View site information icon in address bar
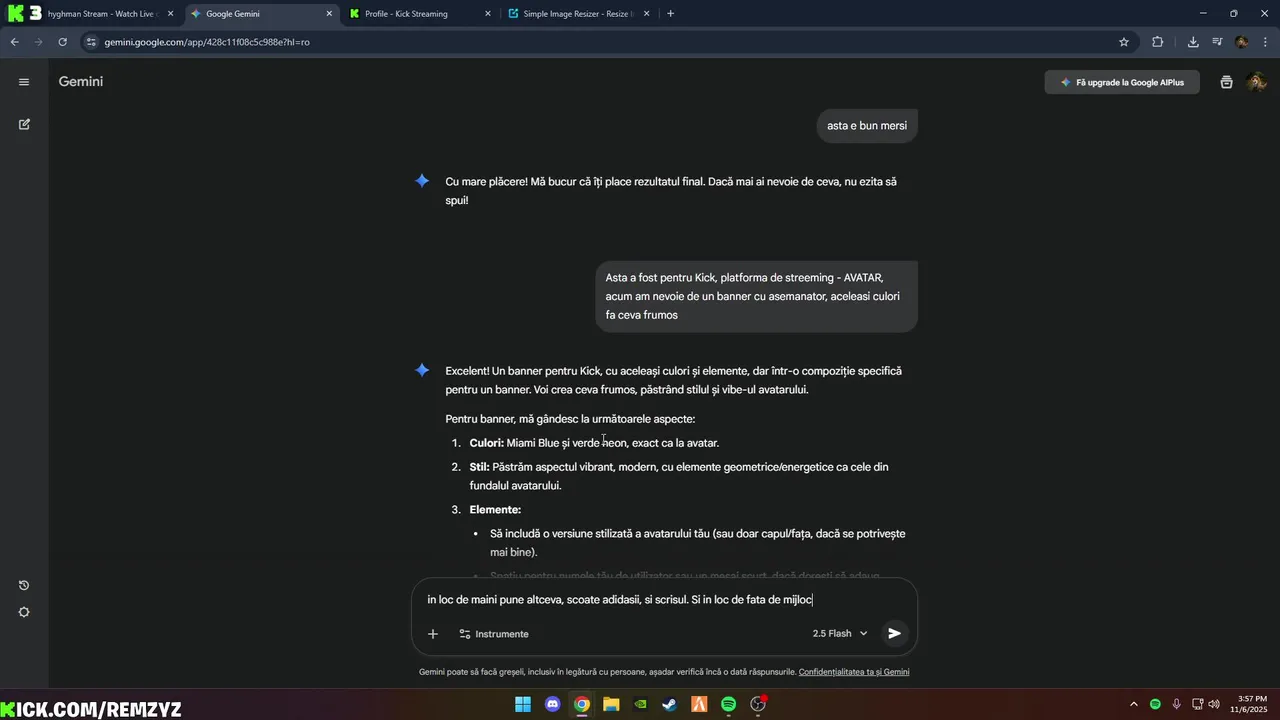 [x=91, y=42]
